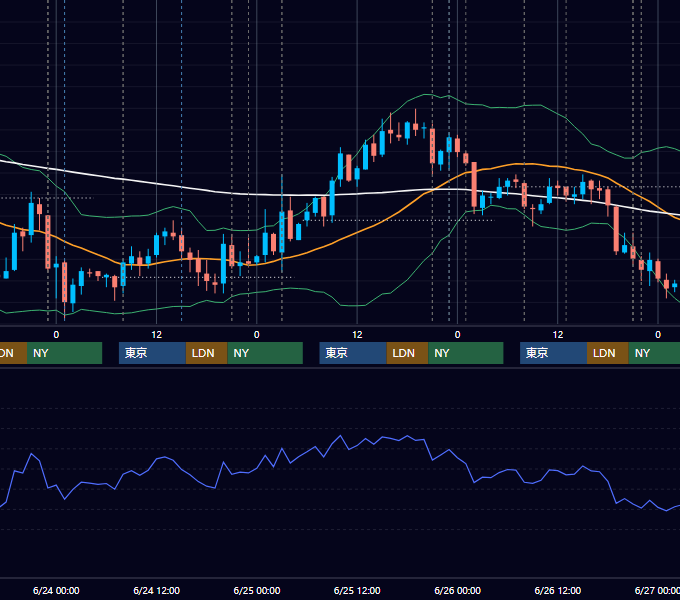Select the NY block spanning 6/26 00:00

[466, 353]
